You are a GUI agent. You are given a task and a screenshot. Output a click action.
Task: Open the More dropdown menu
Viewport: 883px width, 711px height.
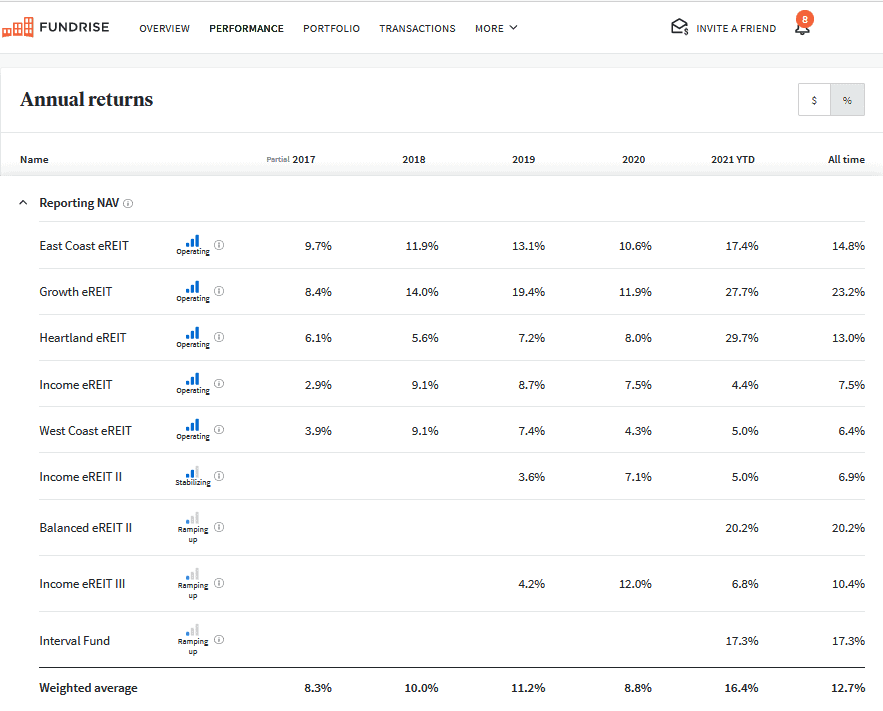pos(496,28)
